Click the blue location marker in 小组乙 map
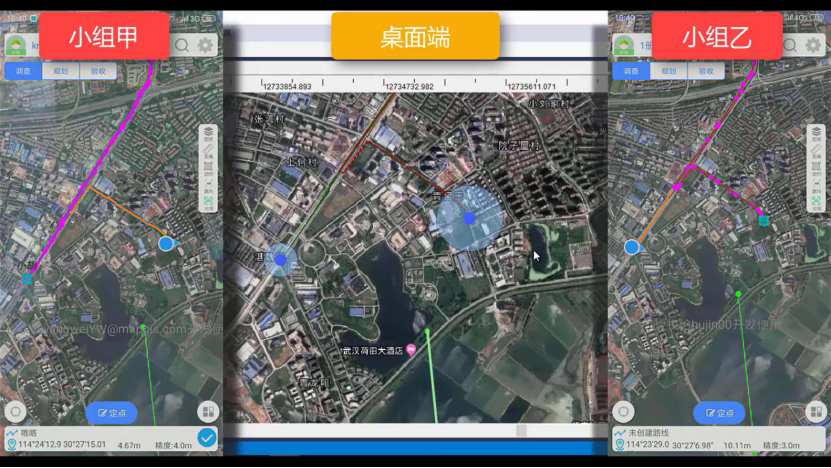831x468 pixels. pyautogui.click(x=631, y=247)
